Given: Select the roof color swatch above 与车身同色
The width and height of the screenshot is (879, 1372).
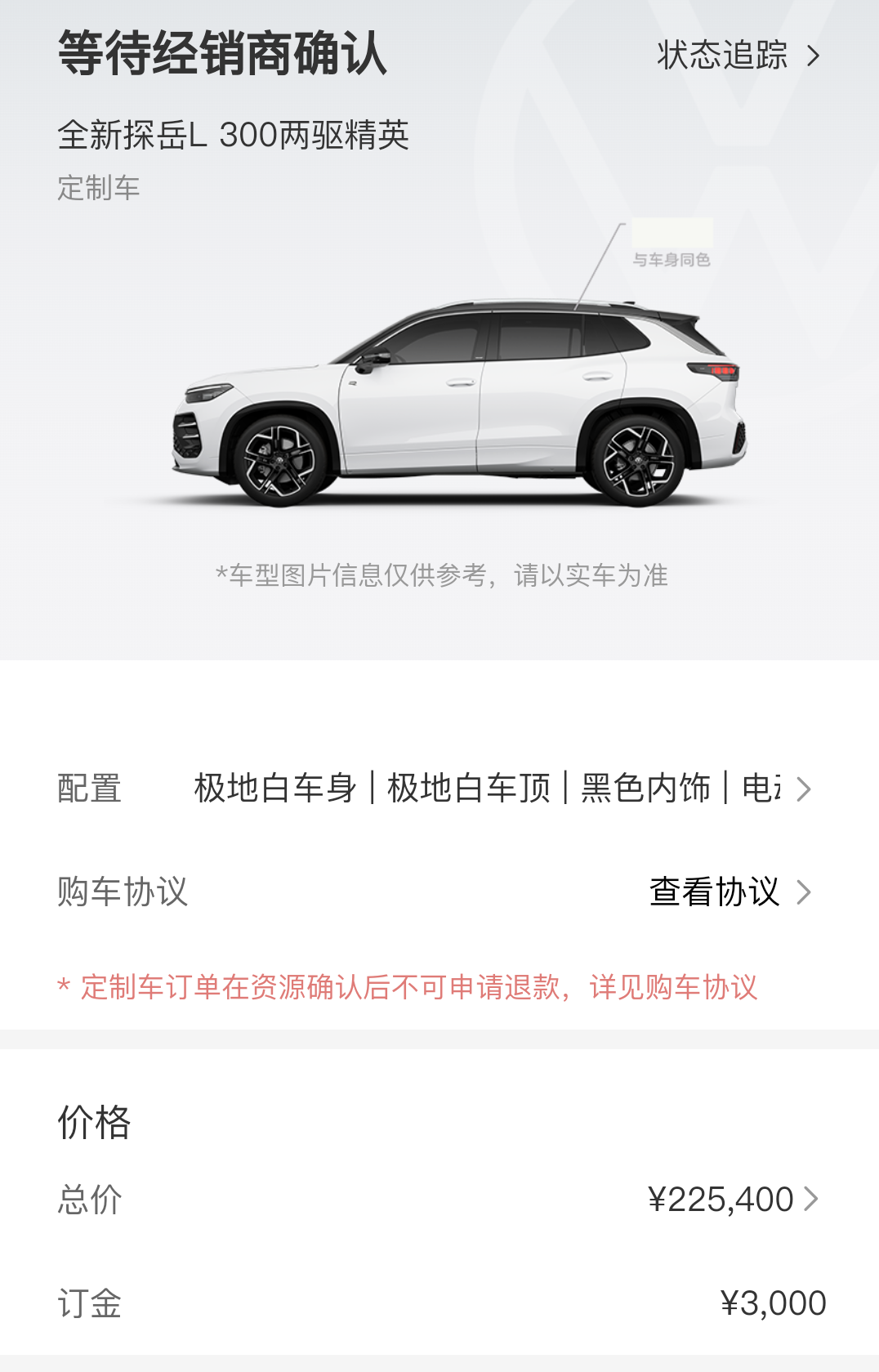Looking at the screenshot, I should click(x=672, y=232).
